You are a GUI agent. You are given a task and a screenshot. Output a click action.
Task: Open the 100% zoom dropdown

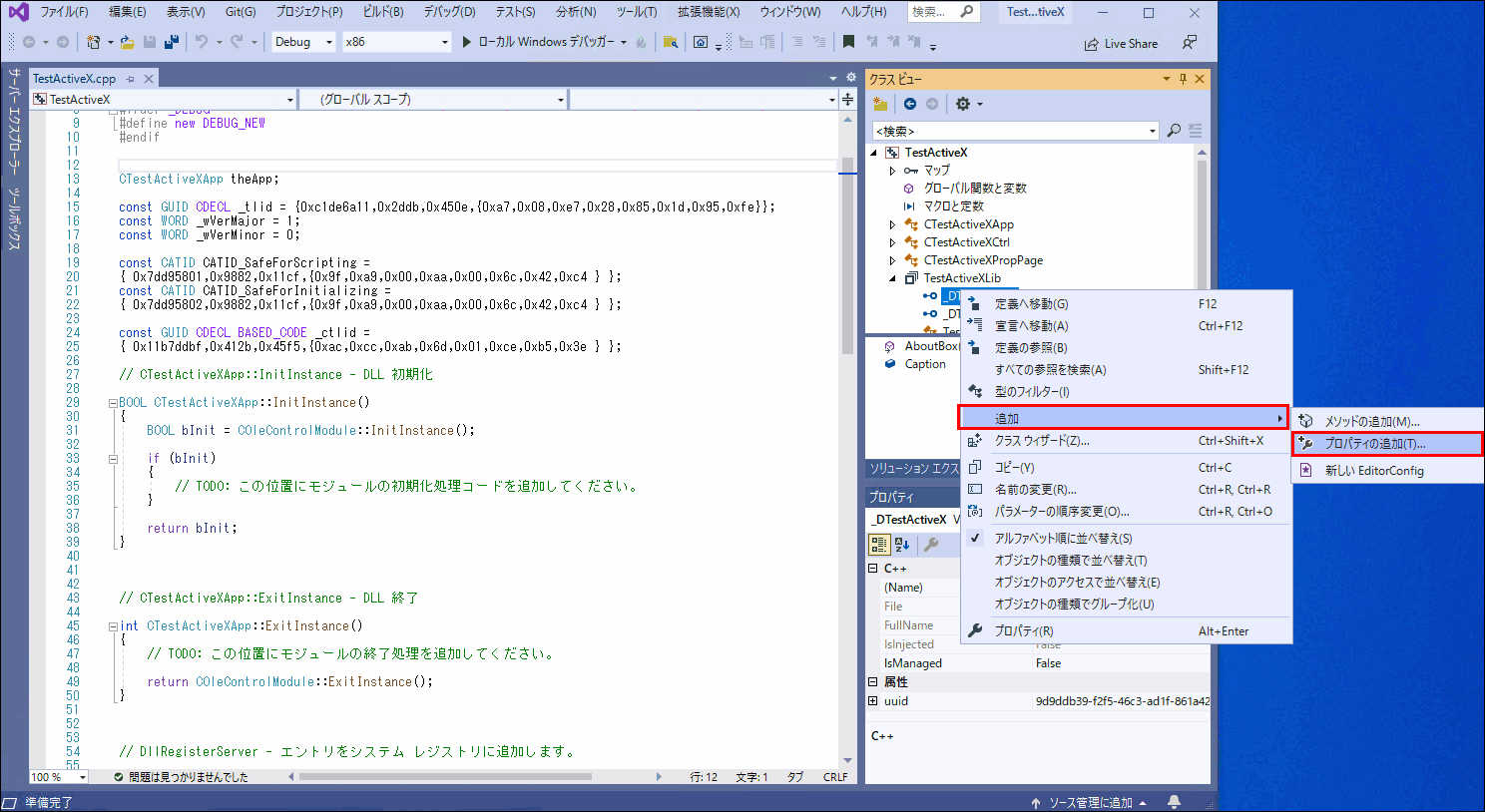[x=82, y=777]
